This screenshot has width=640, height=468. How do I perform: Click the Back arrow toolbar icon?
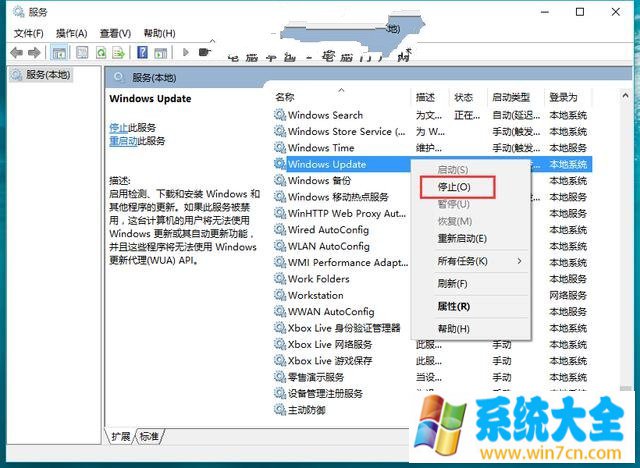(x=17, y=52)
